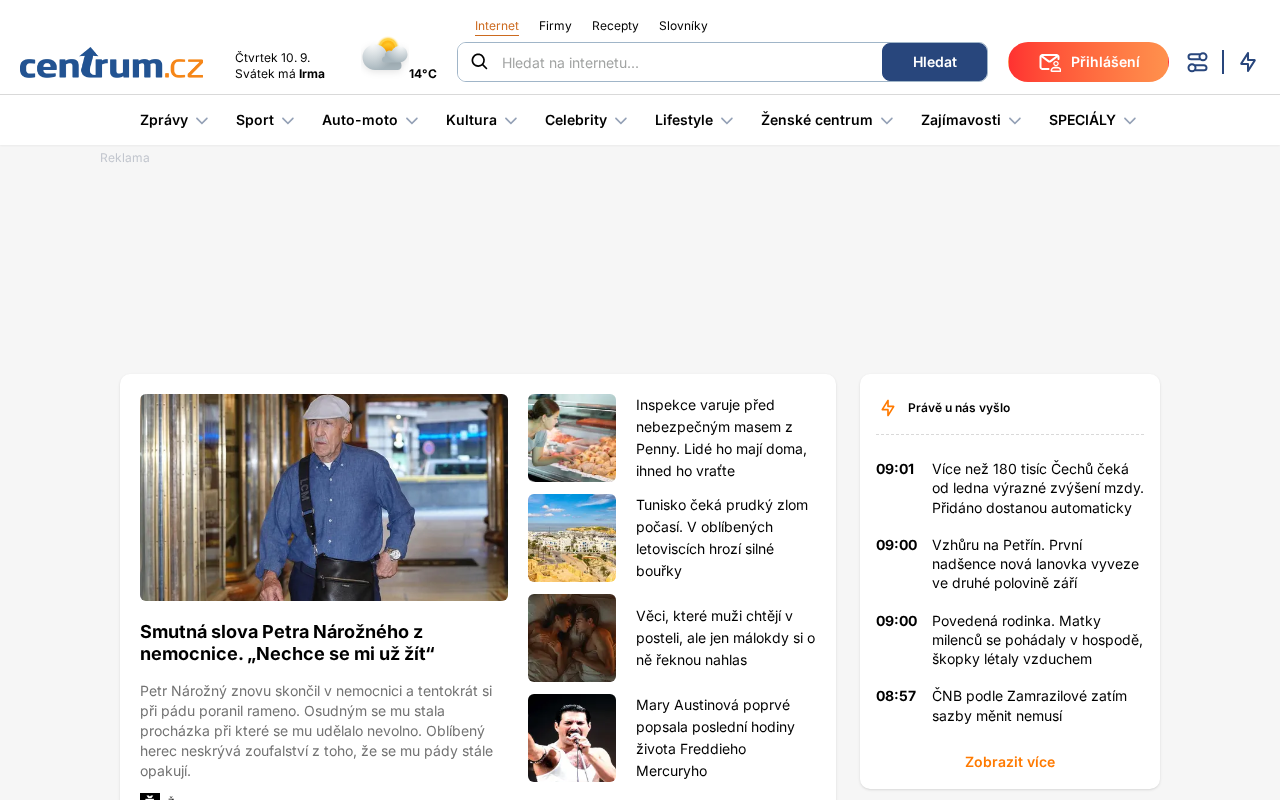Click the Zobrazit více link

1010,762
